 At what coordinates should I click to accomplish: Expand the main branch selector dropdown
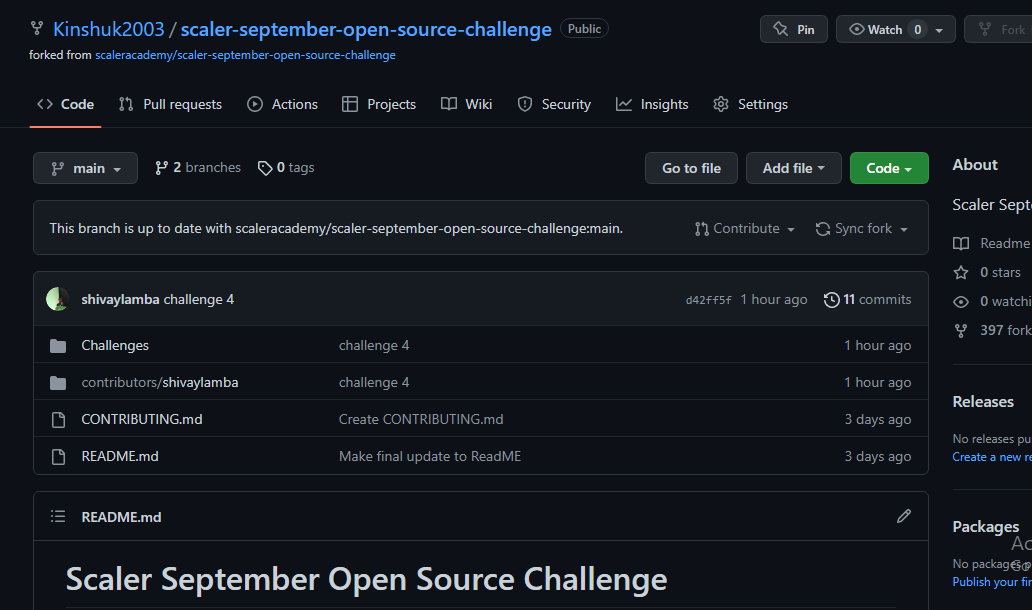click(x=86, y=168)
